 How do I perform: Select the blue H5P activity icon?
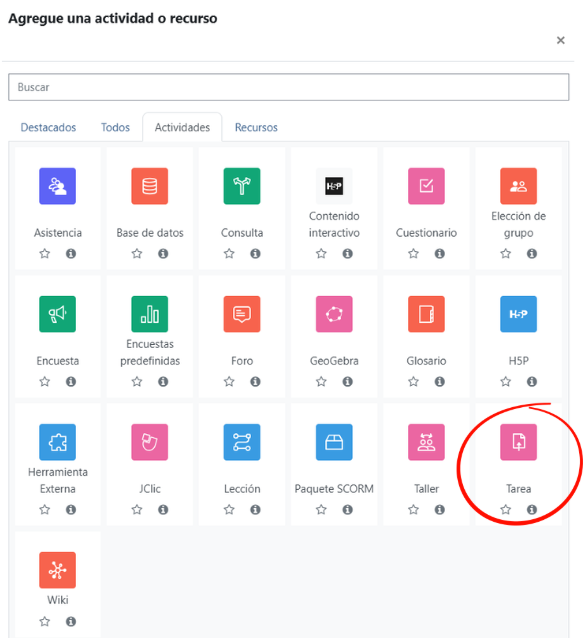pyautogui.click(x=518, y=314)
